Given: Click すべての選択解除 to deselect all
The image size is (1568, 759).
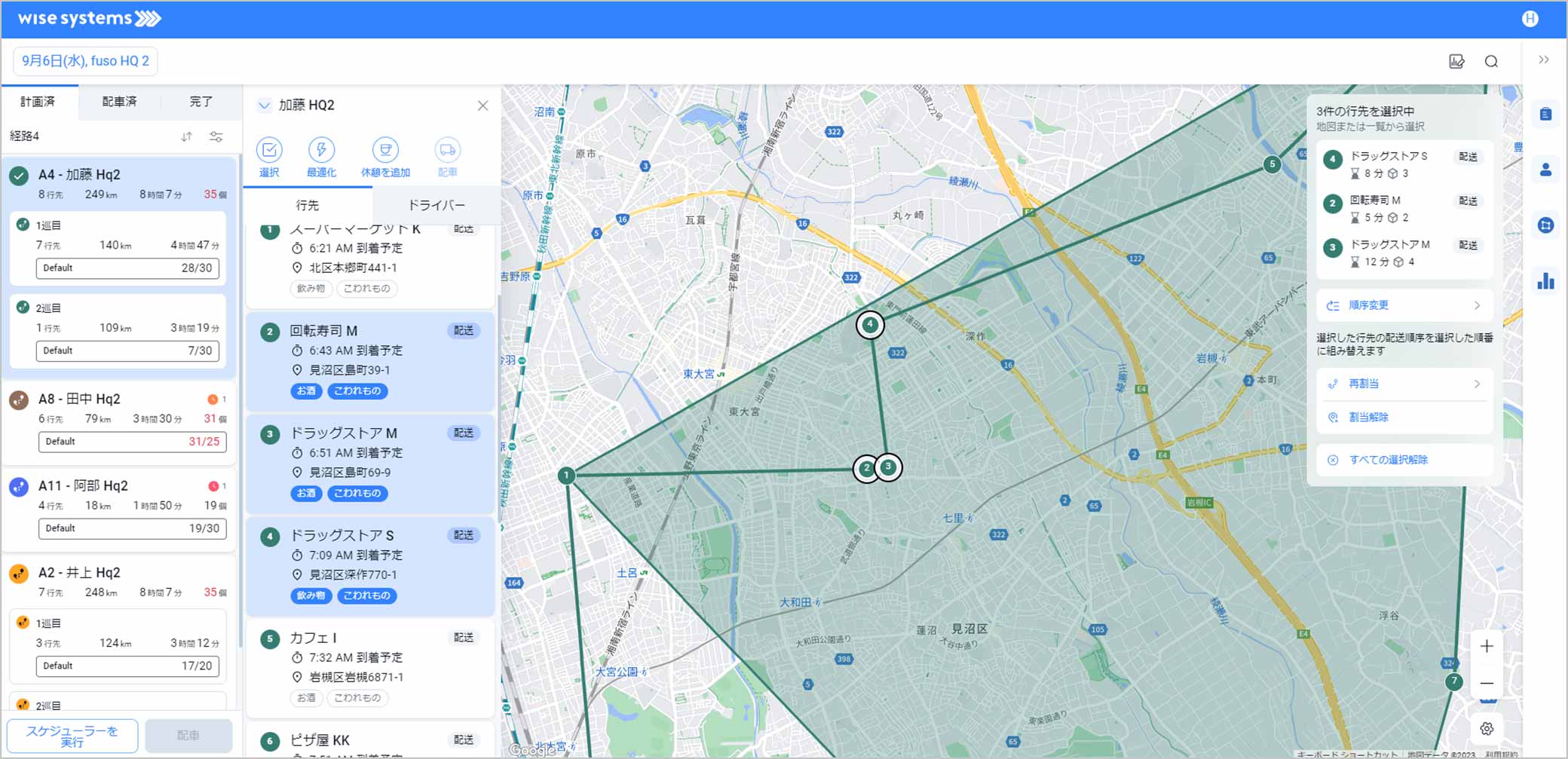Looking at the screenshot, I should coord(1388,460).
